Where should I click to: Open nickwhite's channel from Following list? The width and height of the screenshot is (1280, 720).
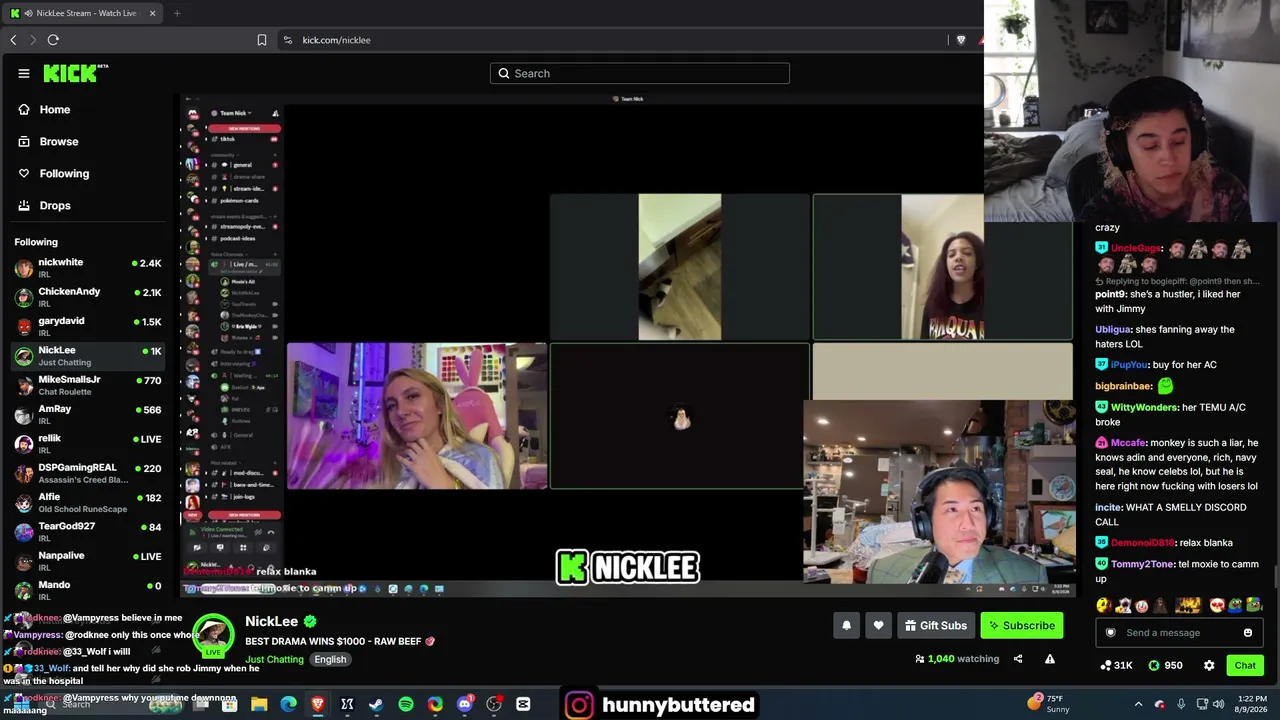[x=87, y=268]
